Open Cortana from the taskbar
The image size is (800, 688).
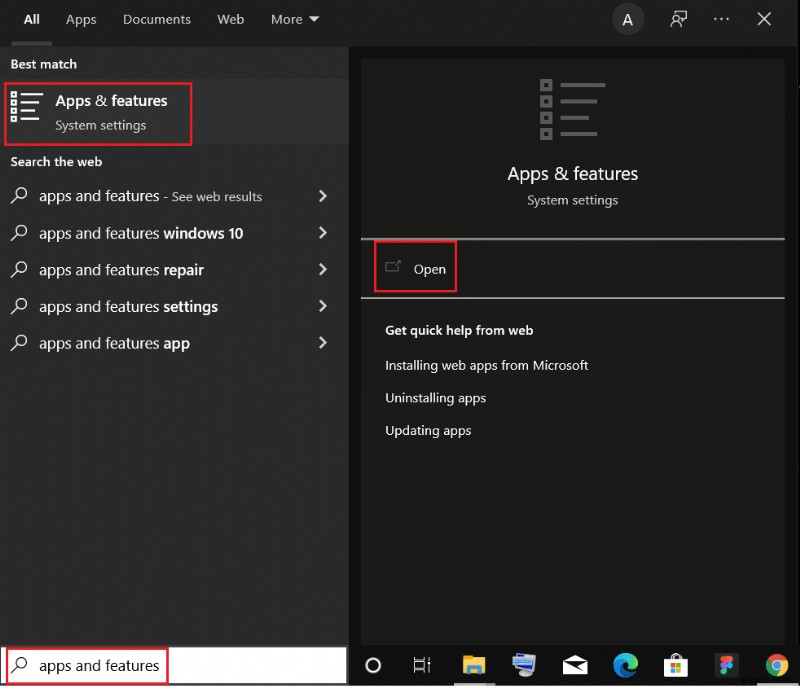371,665
